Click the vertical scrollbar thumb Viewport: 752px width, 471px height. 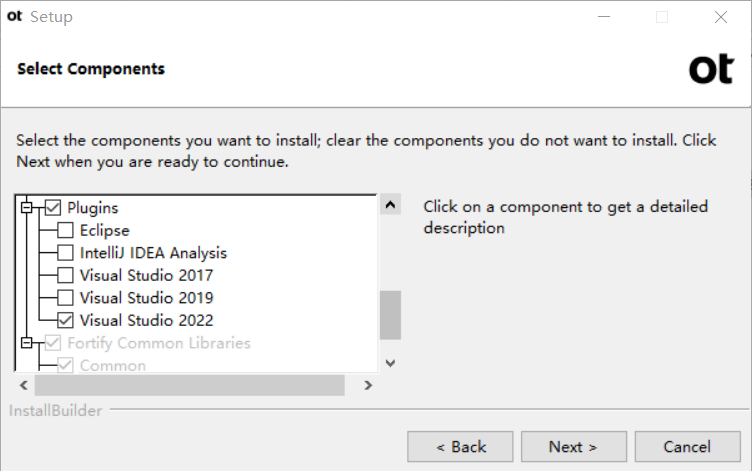click(x=390, y=315)
